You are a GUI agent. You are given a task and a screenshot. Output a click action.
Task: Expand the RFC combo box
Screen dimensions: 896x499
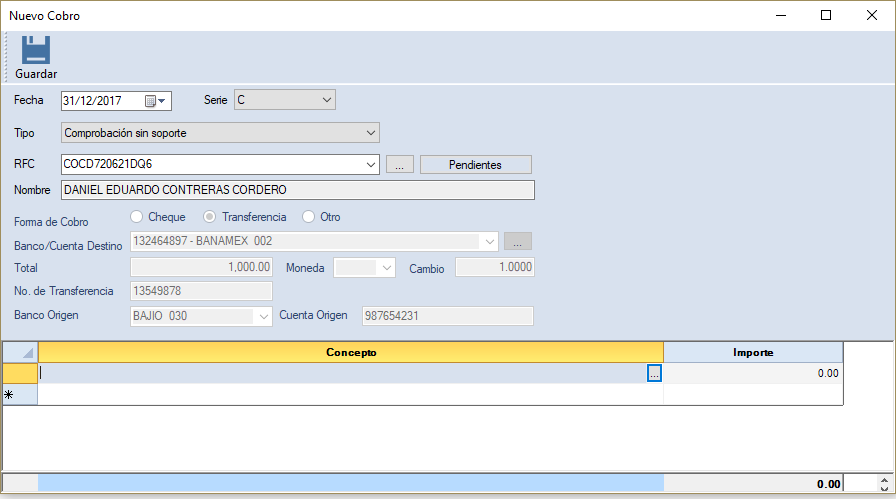coord(370,165)
